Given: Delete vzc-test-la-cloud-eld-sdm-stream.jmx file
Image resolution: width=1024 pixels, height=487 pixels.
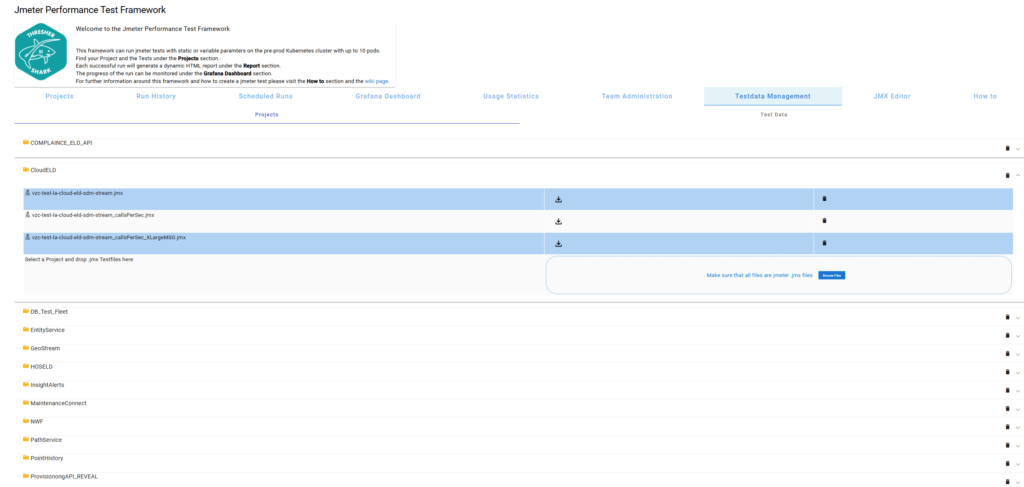Looking at the screenshot, I should [x=824, y=198].
